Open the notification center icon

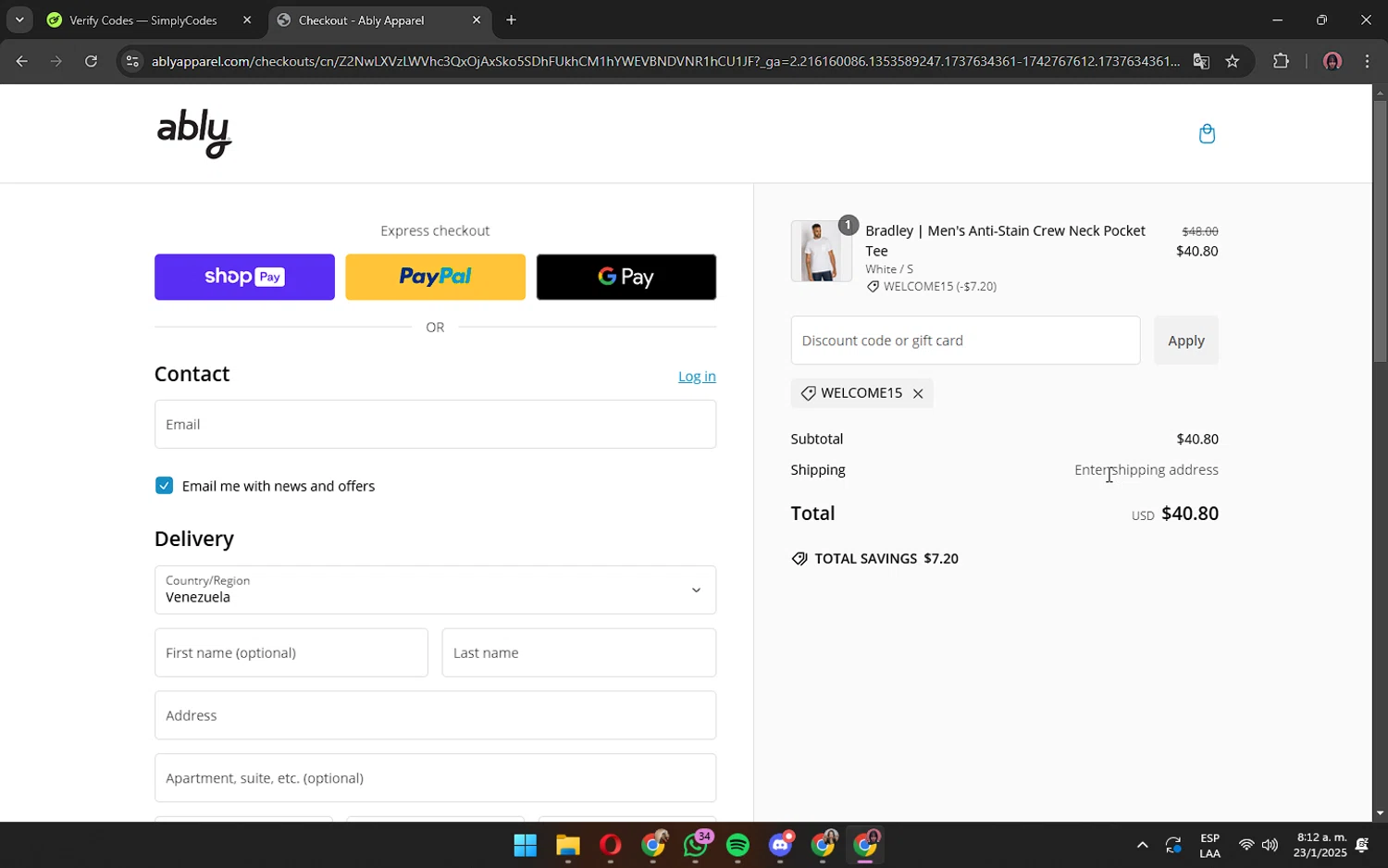[x=1362, y=845]
